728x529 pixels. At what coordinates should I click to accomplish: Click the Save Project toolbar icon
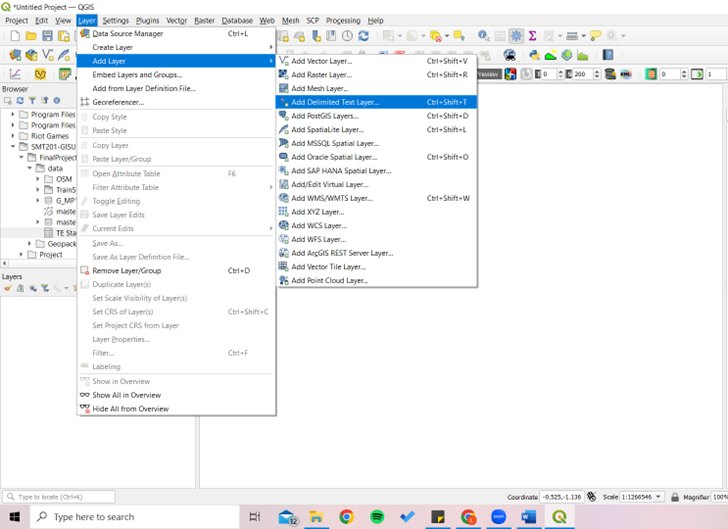47,36
